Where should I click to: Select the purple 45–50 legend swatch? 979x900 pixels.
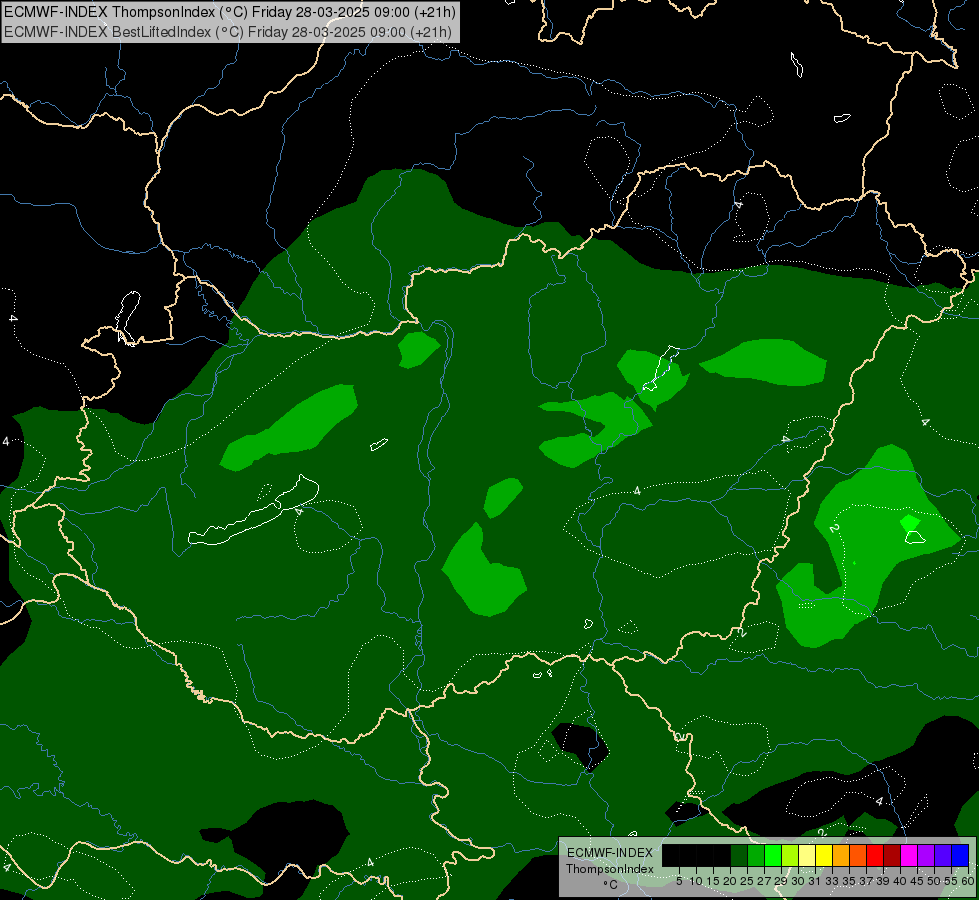(926, 855)
